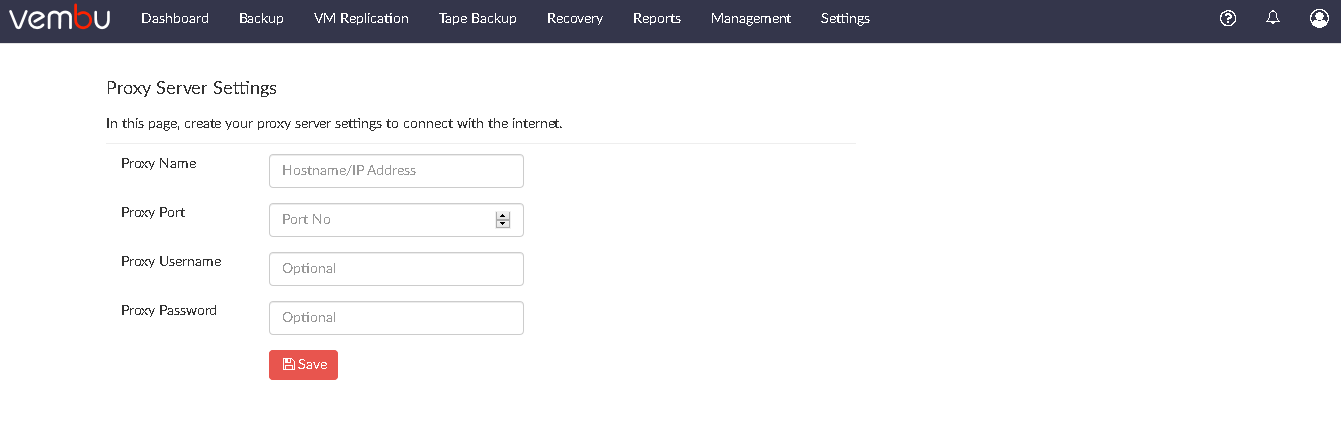Open the Reports menu
1341x443 pixels.
tap(657, 18)
